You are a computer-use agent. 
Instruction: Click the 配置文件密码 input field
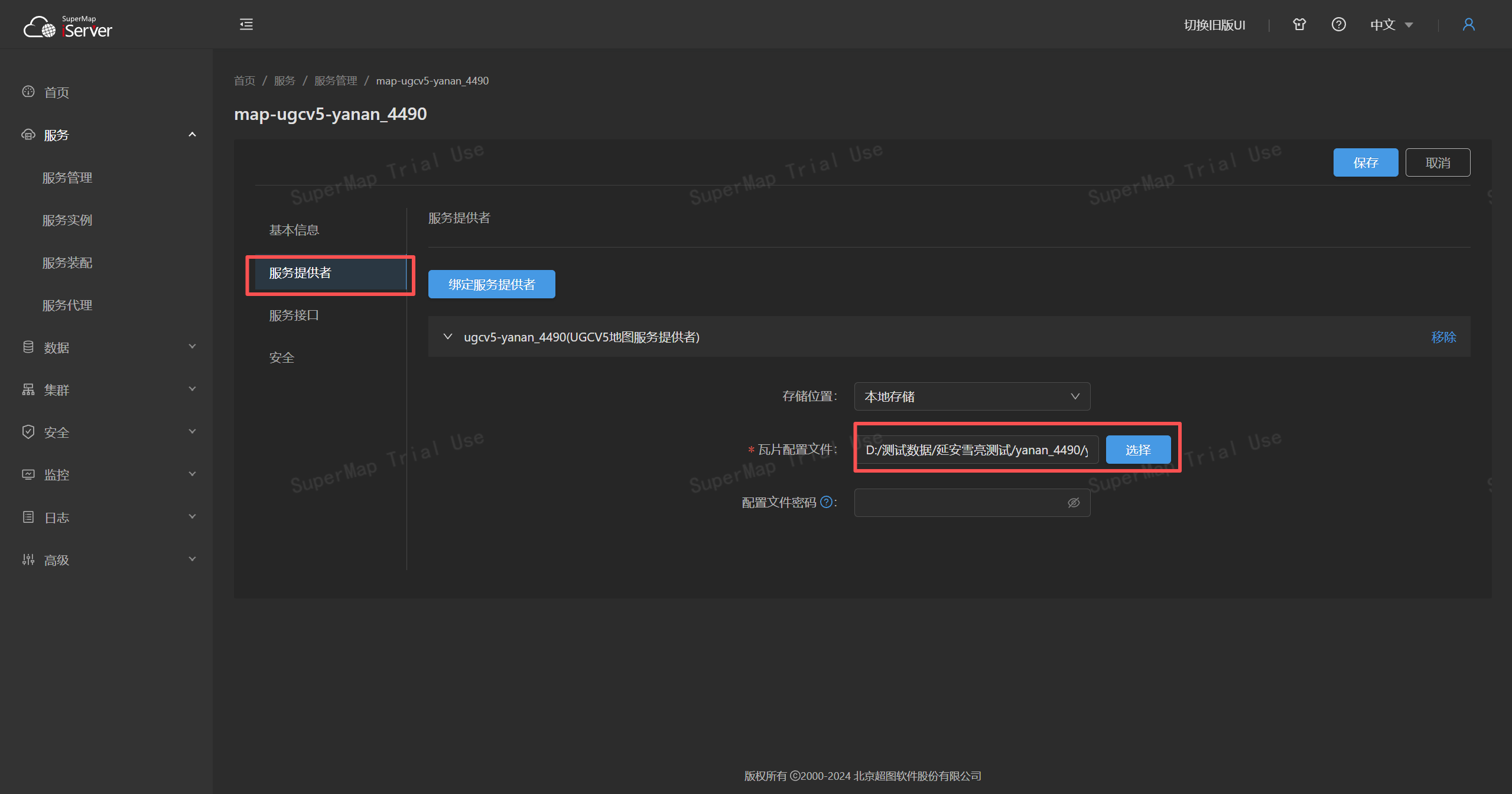click(x=957, y=503)
